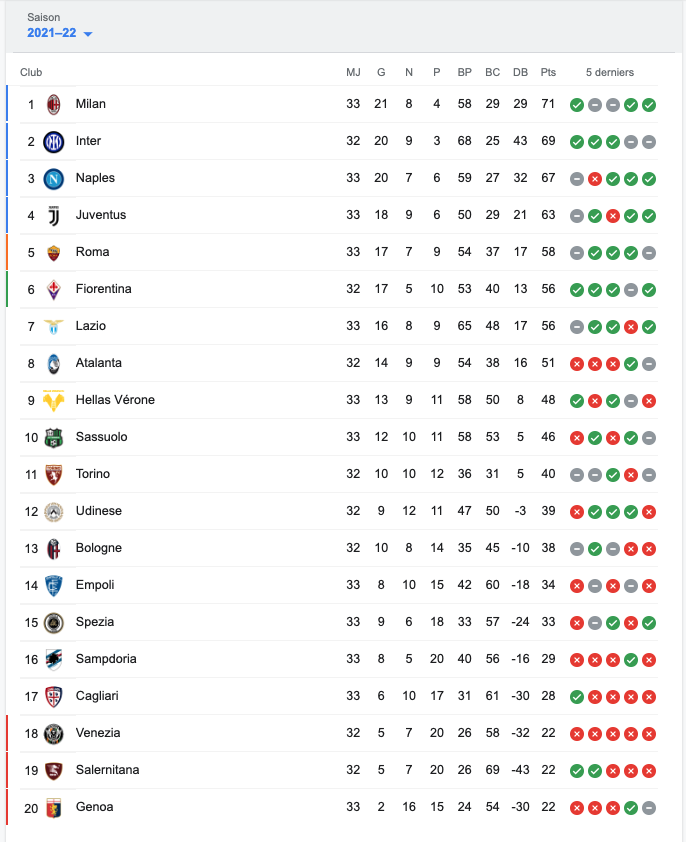Open the 2021–22 season dropdown
Screen dimensions: 686x842
(x=60, y=33)
